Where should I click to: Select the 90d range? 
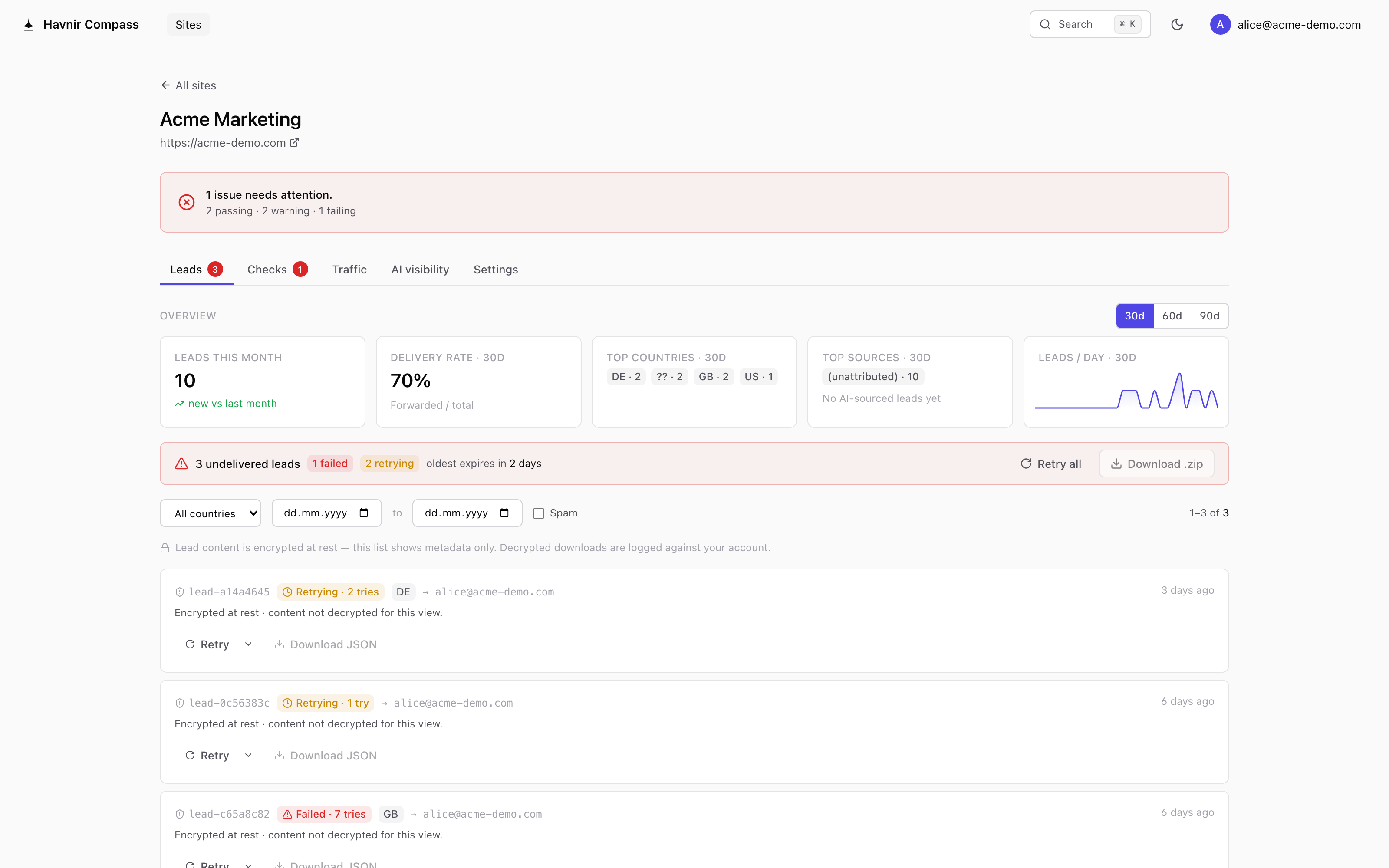(1209, 316)
